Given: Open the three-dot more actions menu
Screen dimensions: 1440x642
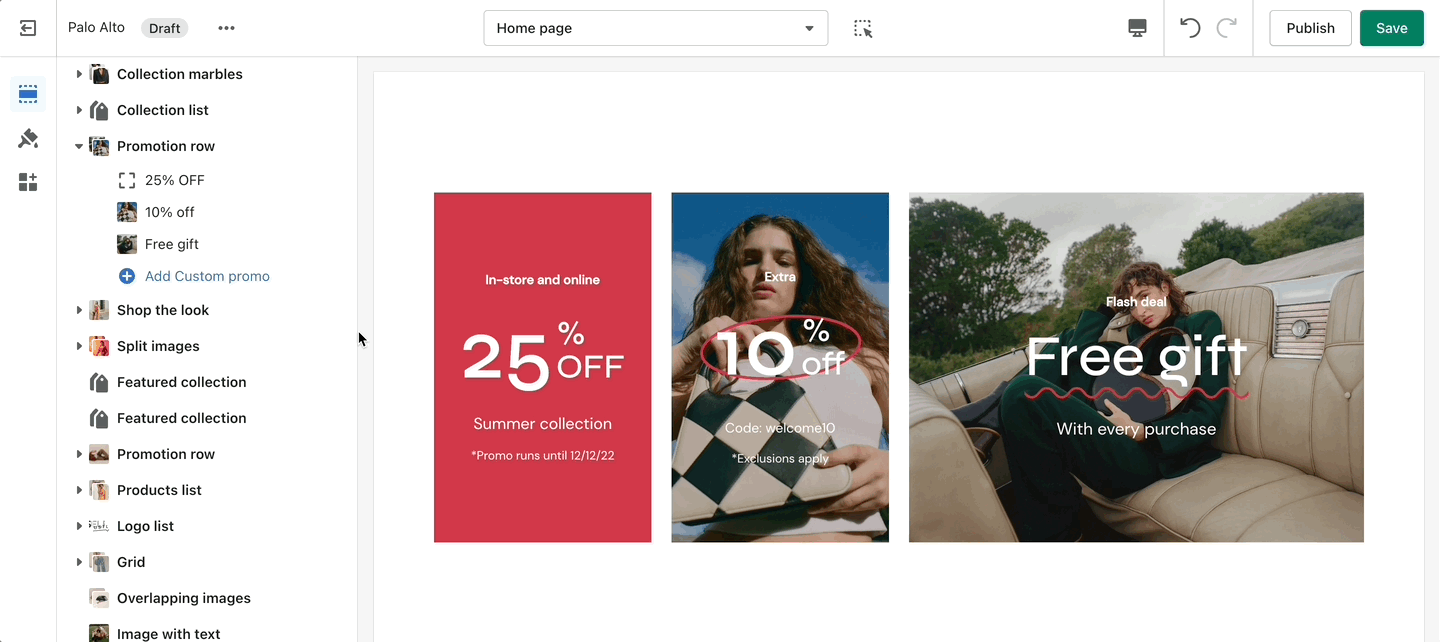Looking at the screenshot, I should [x=227, y=28].
